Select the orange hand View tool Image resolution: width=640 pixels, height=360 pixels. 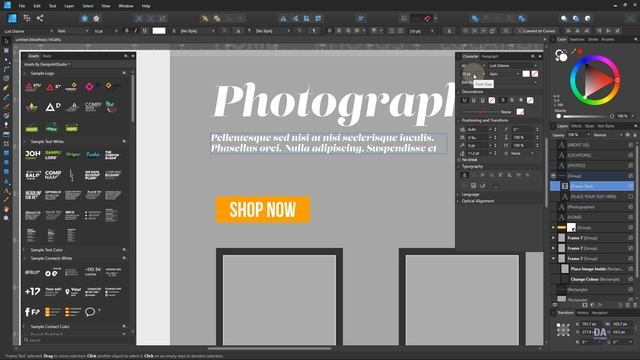[x=6, y=209]
